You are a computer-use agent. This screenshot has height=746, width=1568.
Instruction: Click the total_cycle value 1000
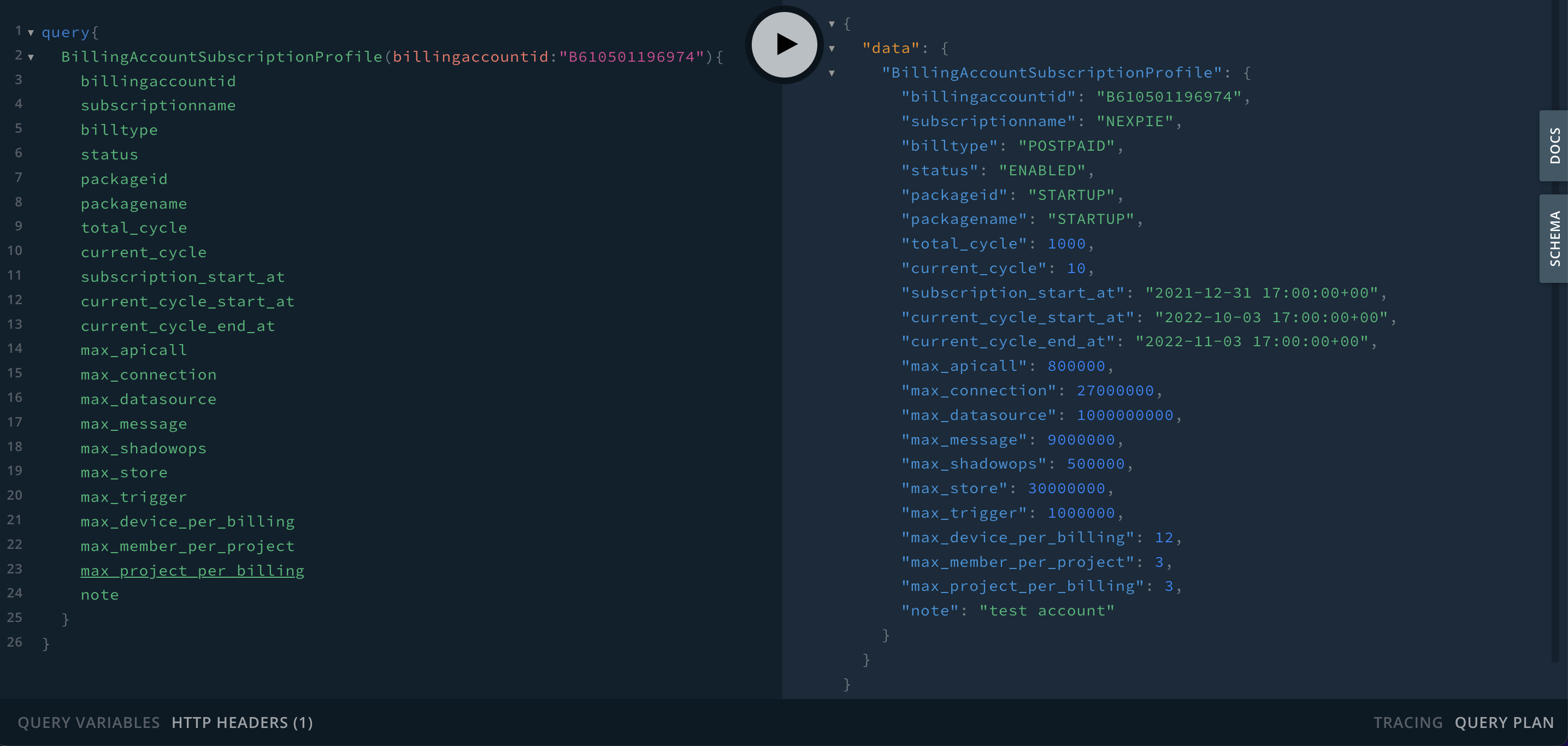point(1066,244)
